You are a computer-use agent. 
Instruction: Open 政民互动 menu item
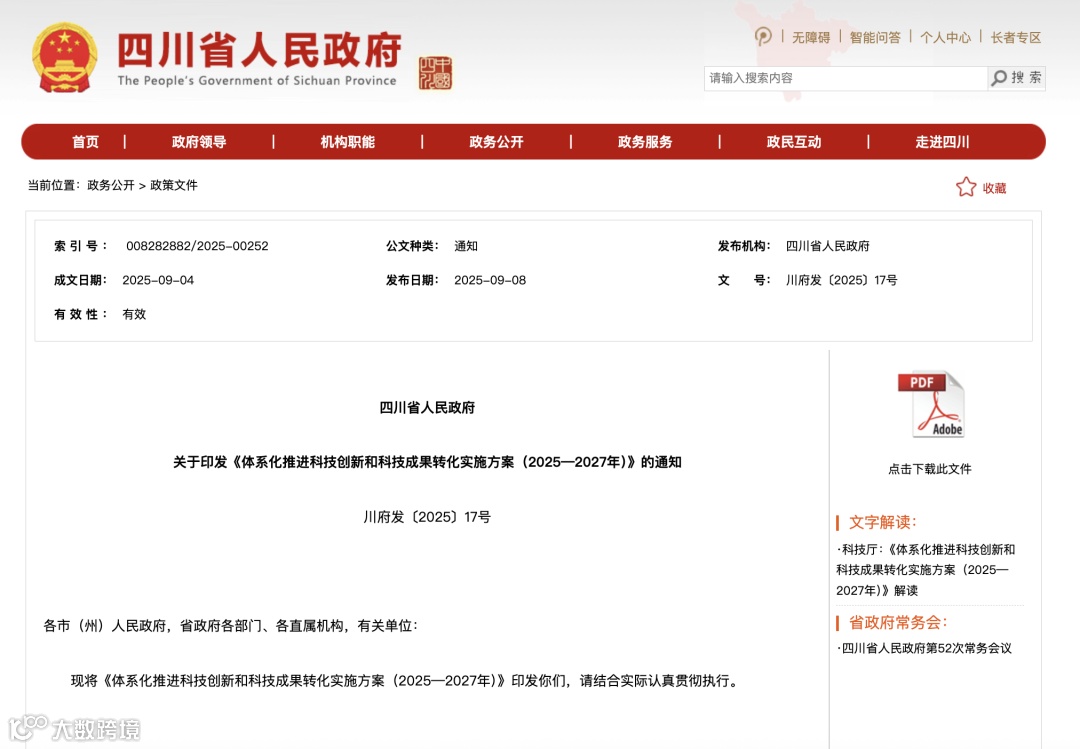(x=794, y=142)
